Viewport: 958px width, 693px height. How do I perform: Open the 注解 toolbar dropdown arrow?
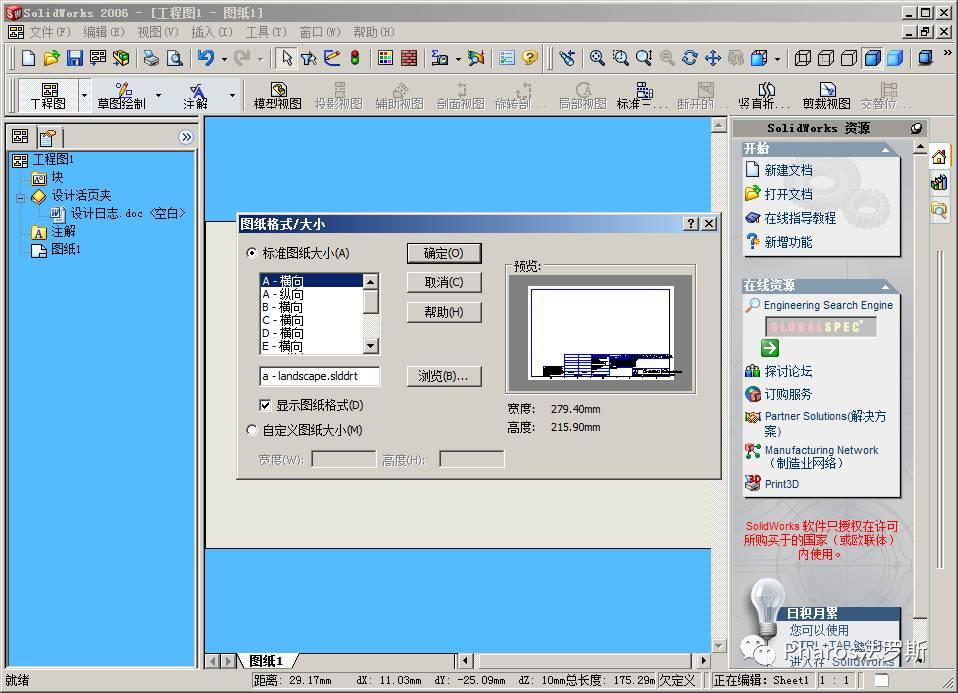click(232, 96)
